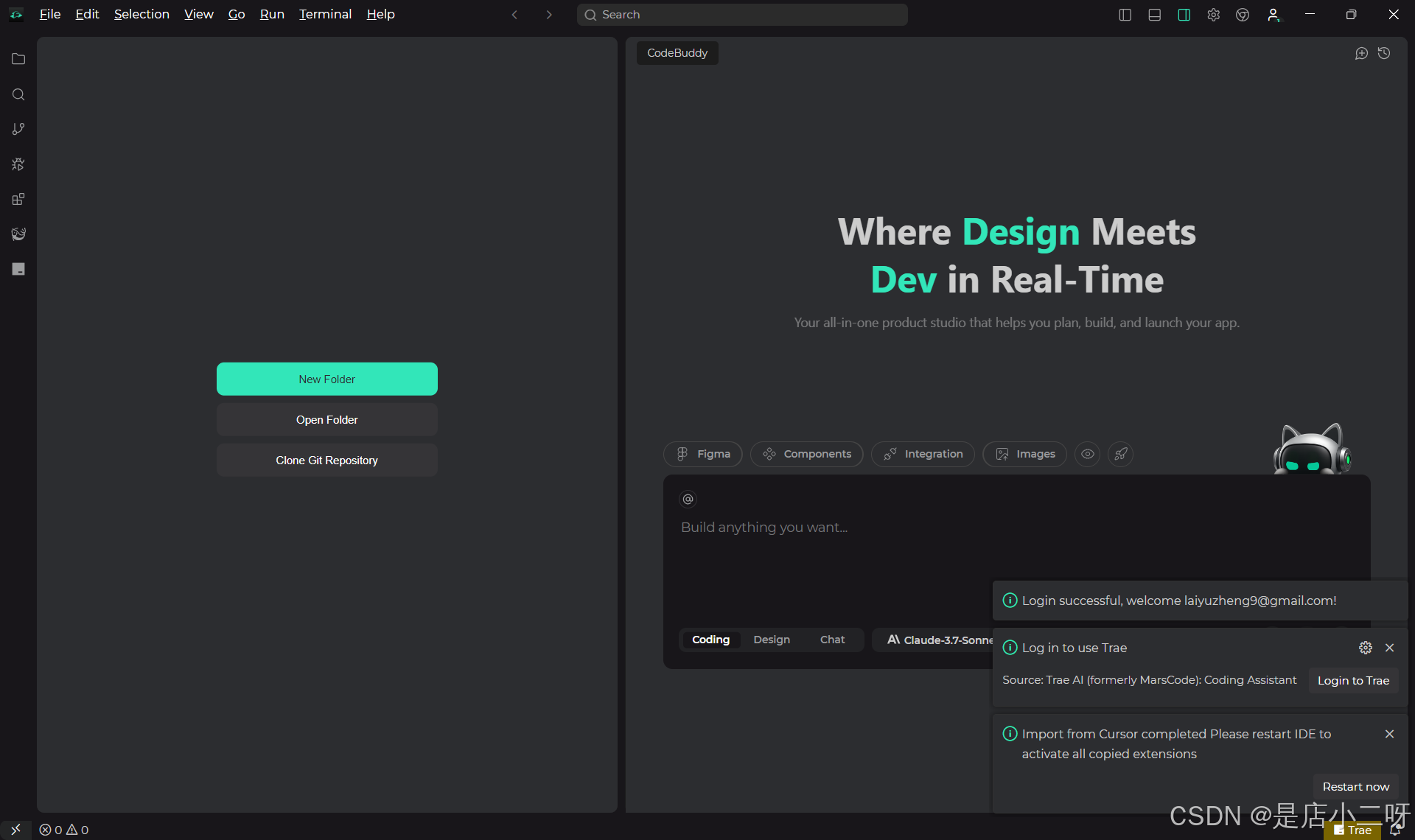This screenshot has width=1415, height=840.
Task: Open the Search icon in activity bar
Action: point(18,94)
